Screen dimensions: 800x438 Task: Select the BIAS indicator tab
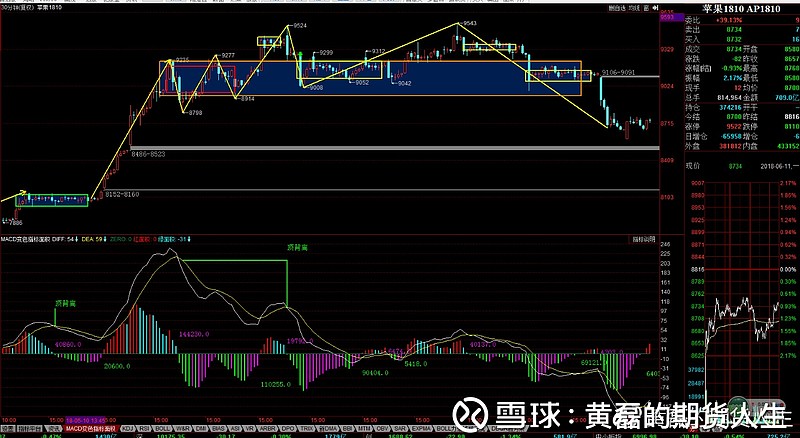tap(218, 428)
